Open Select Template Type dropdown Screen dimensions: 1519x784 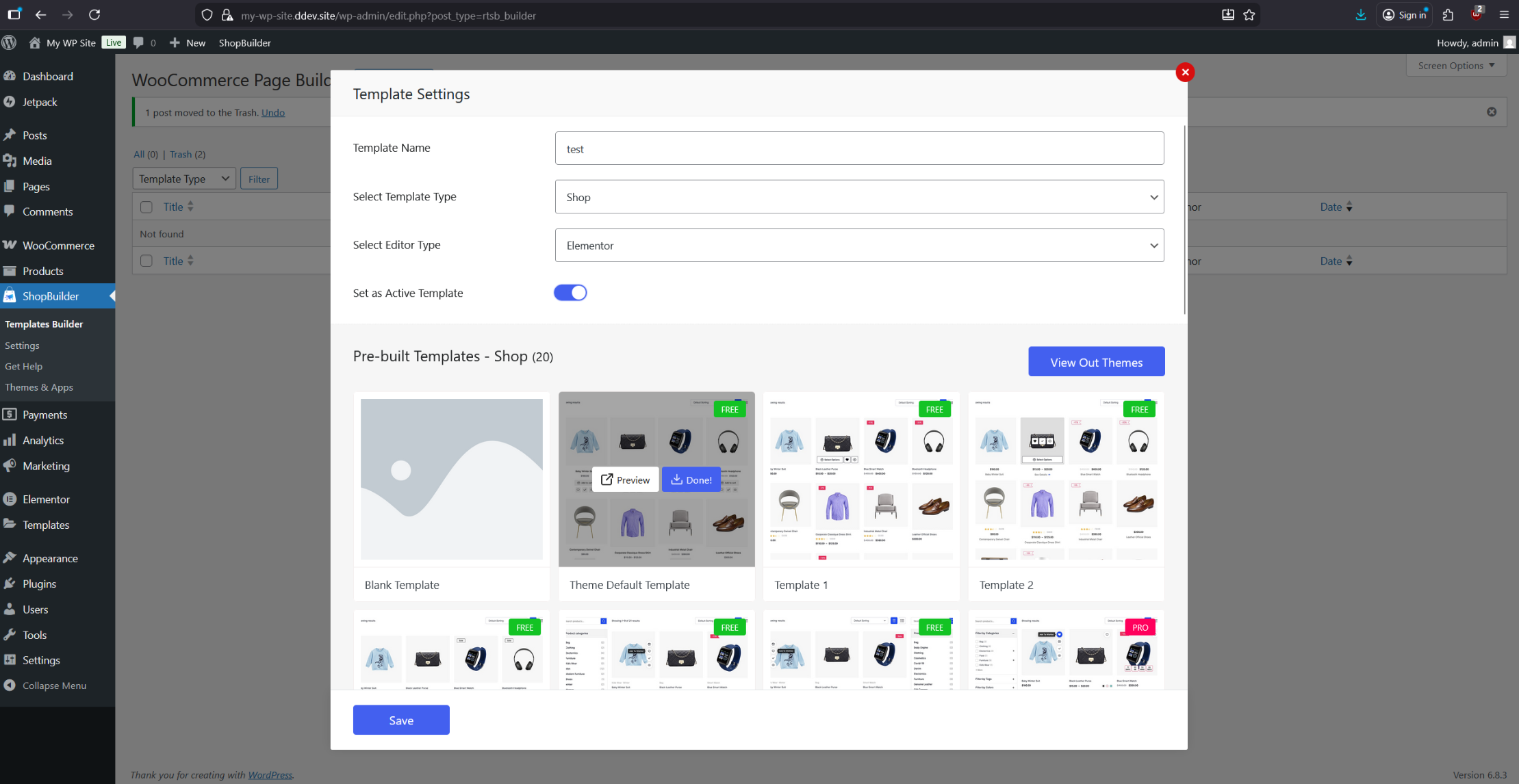(859, 197)
